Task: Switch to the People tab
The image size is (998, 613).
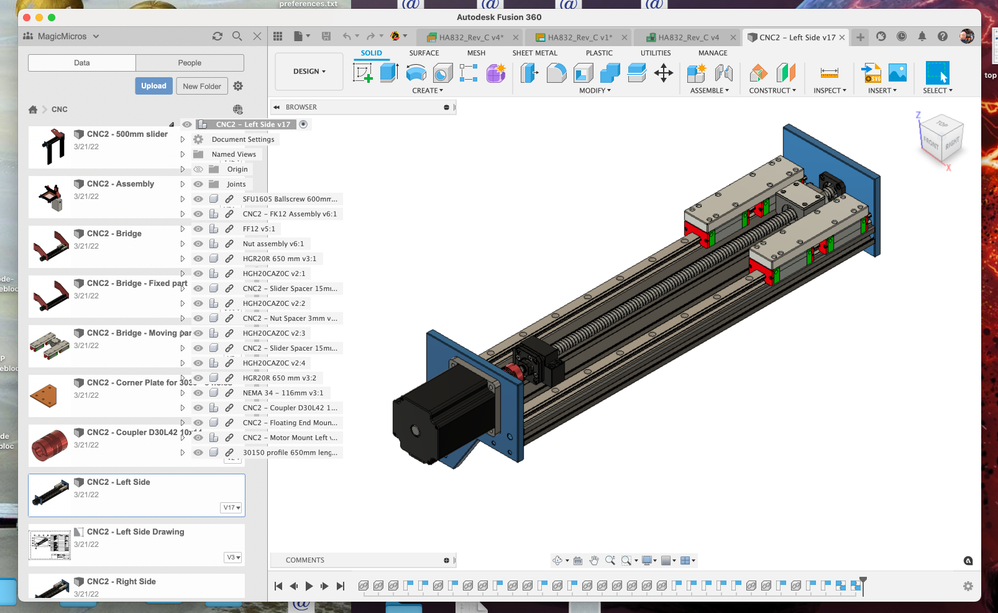Action: pyautogui.click(x=190, y=62)
